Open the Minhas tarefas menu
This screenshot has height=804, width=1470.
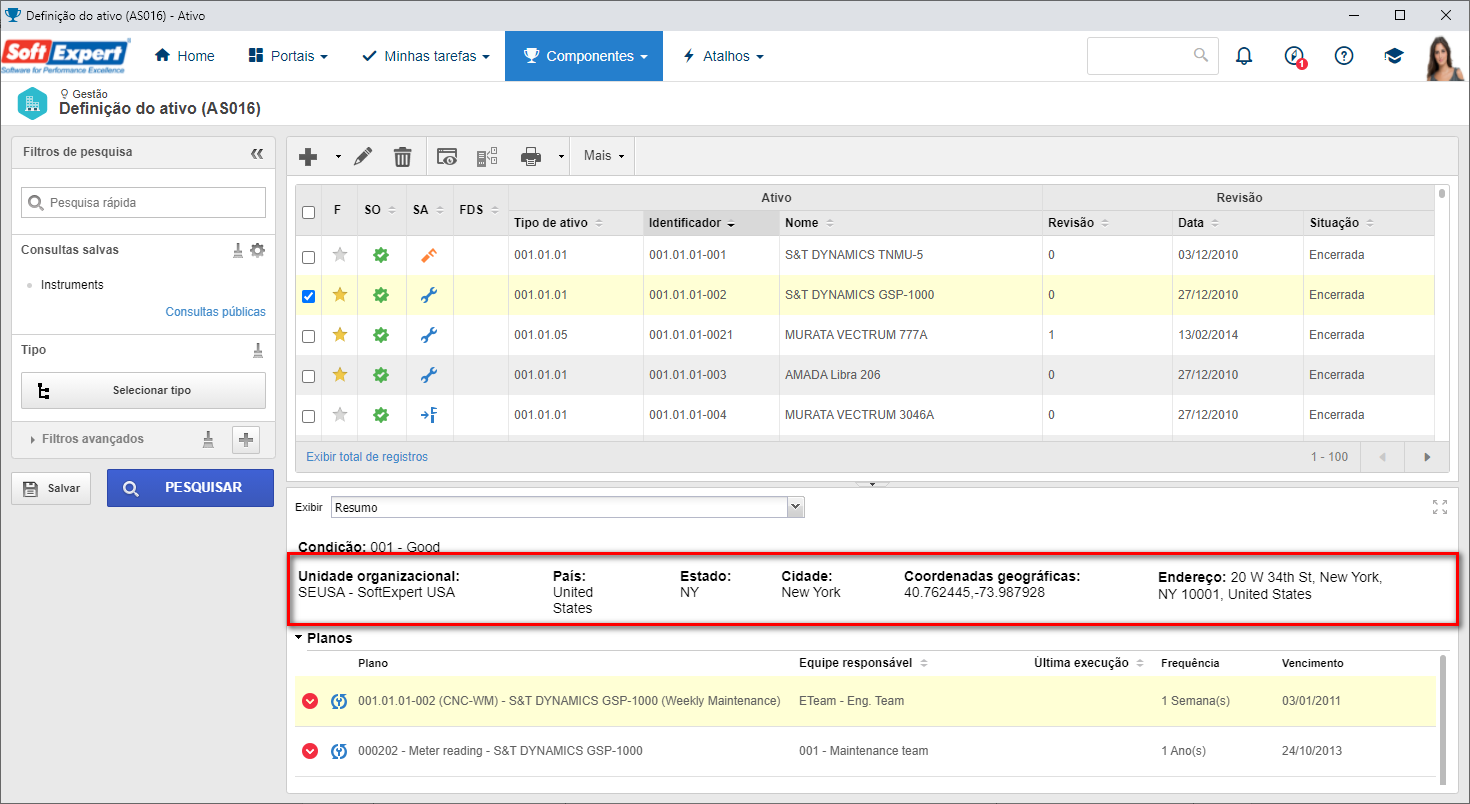click(x=426, y=56)
